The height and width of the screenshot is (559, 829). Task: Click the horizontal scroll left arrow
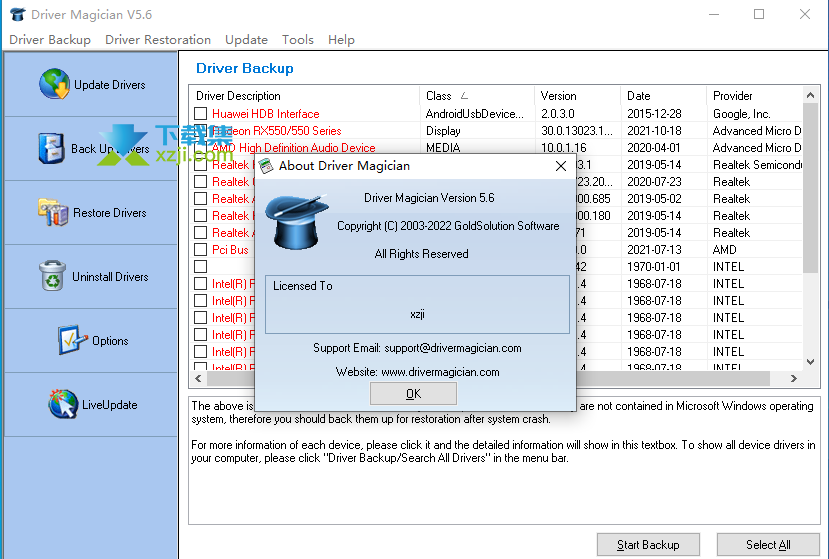click(x=198, y=378)
